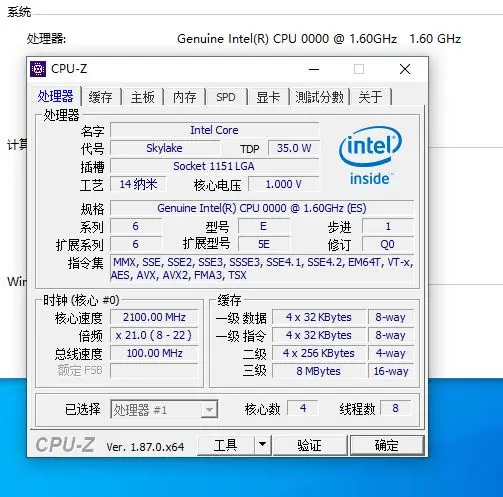
Task: Click the 修订 value Q0
Action: tap(388, 244)
